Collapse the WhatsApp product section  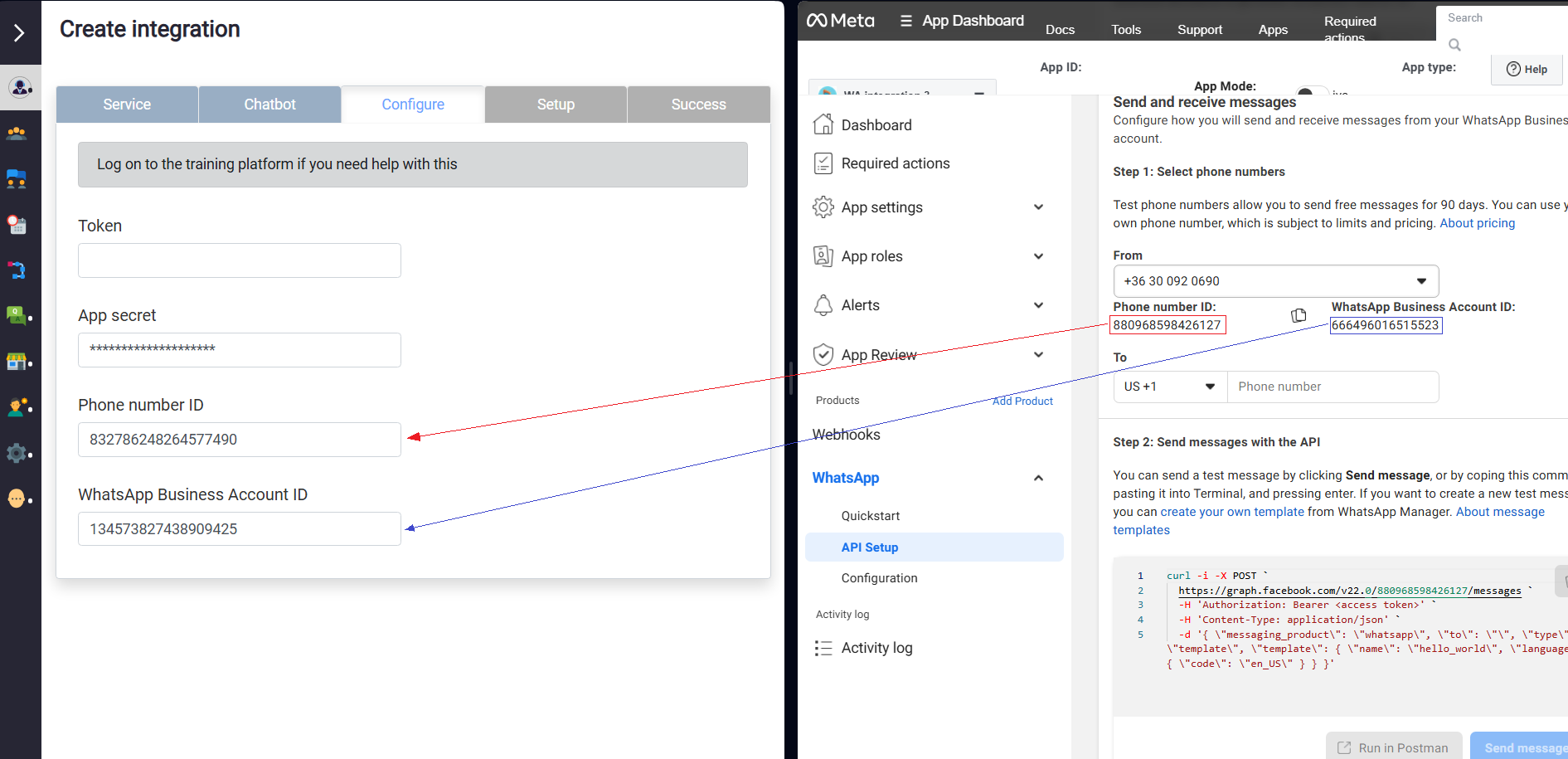pos(1038,478)
